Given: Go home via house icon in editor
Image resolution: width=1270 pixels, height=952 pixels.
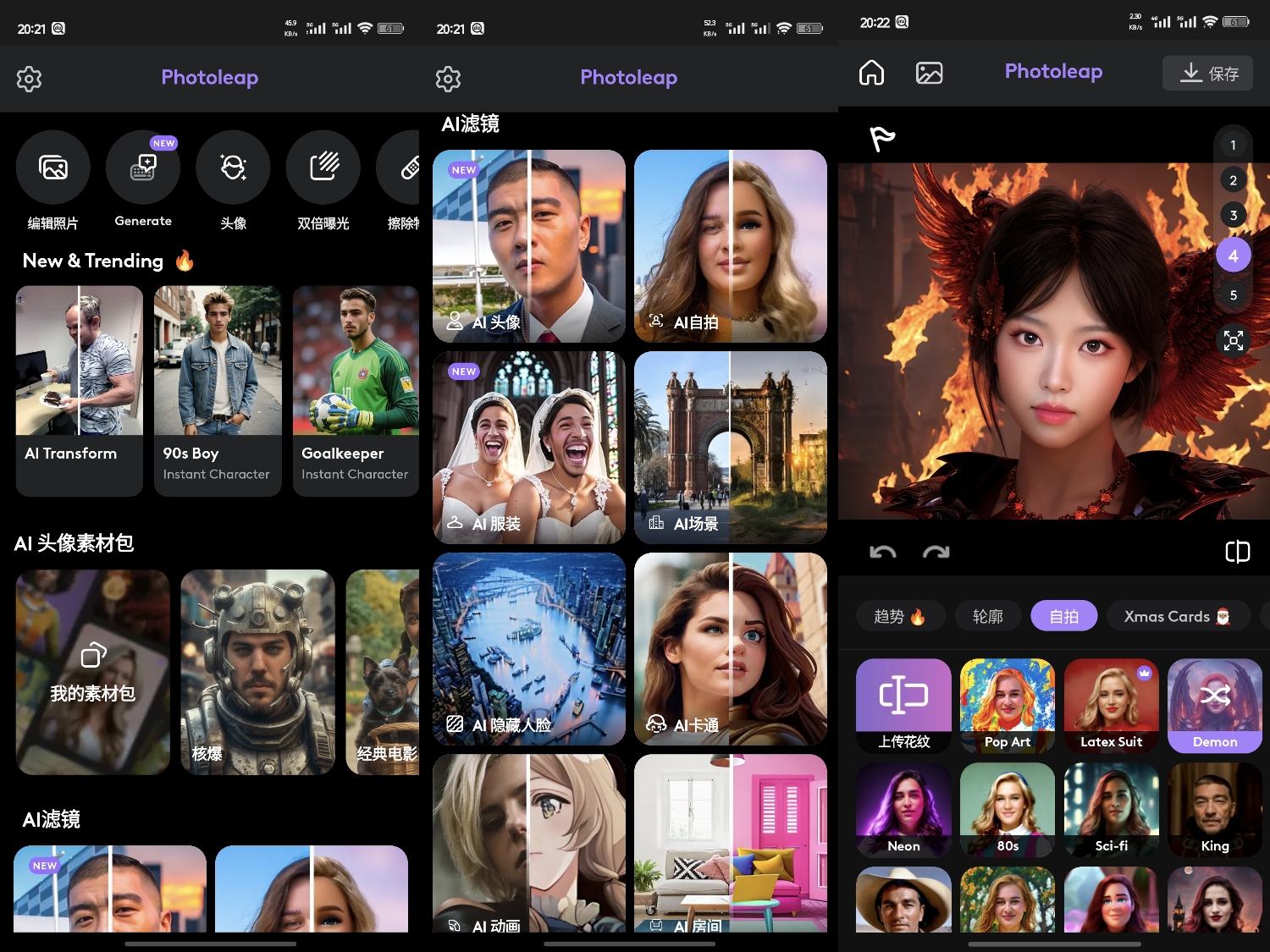Looking at the screenshot, I should click(x=871, y=73).
